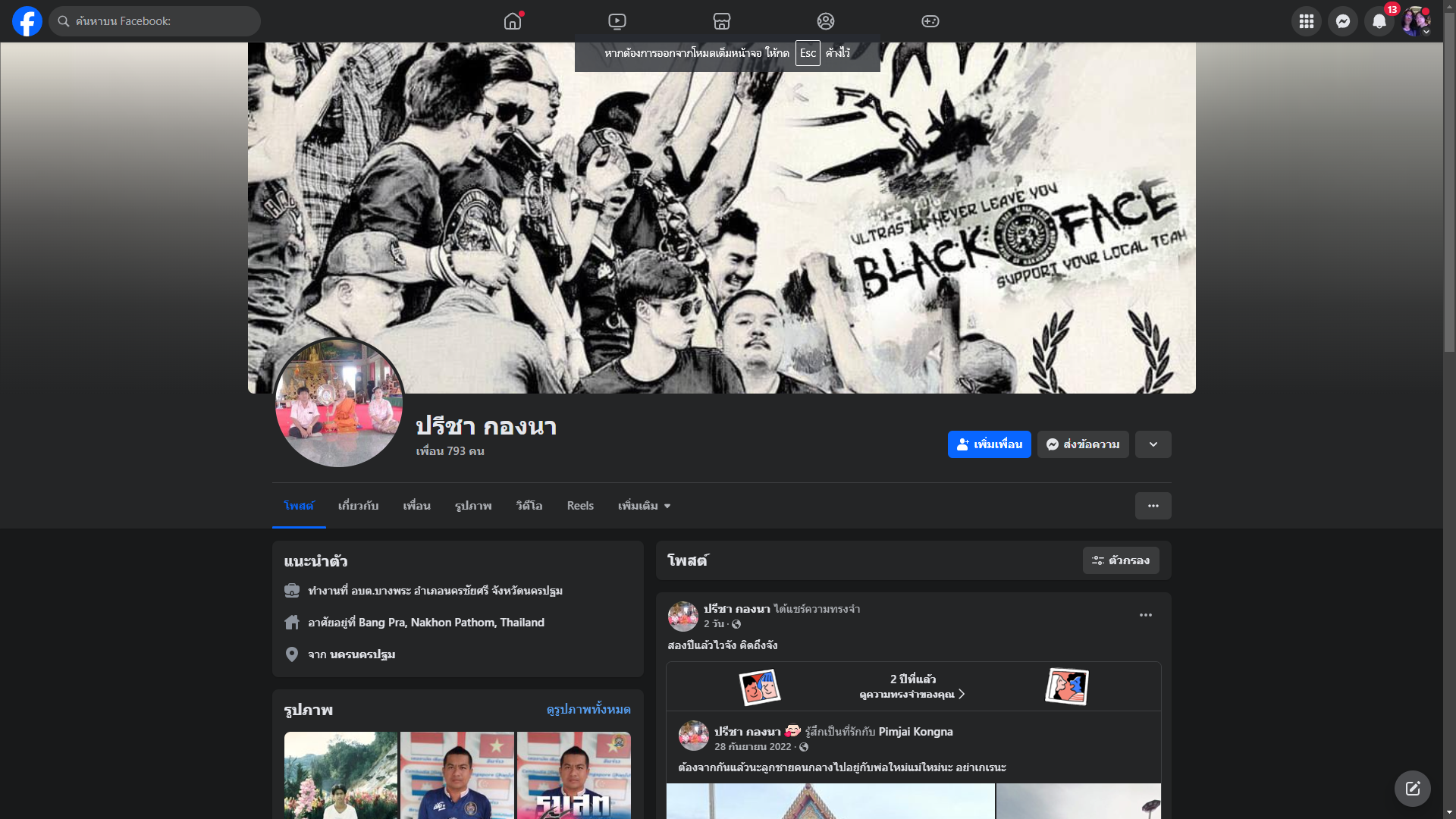Open the notifications bell
Viewport: 1456px width, 819px height.
tap(1379, 21)
